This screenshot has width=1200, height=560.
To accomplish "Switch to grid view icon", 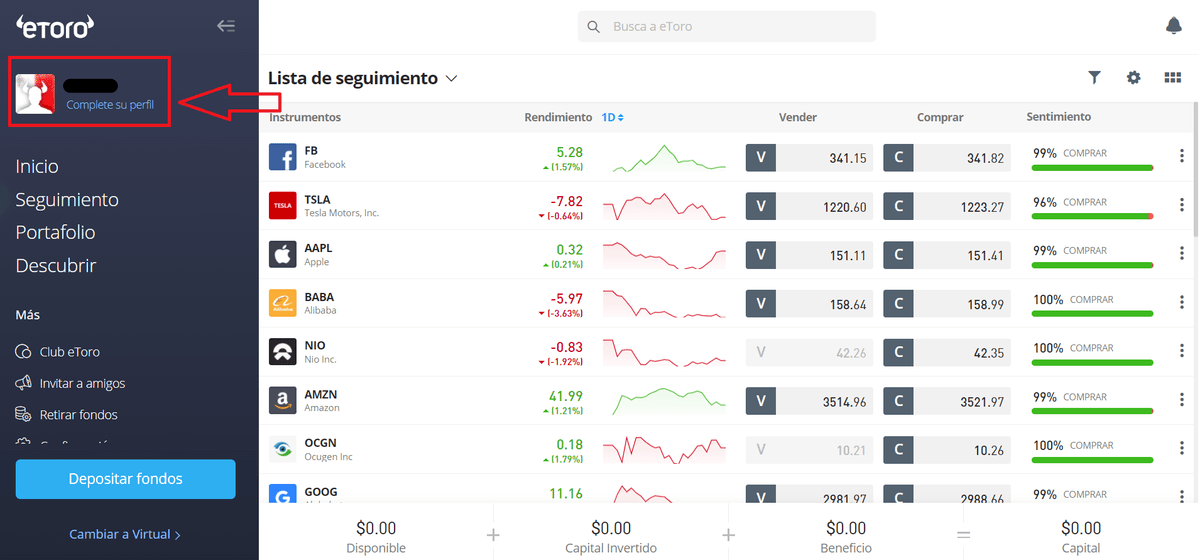I will 1173,78.
